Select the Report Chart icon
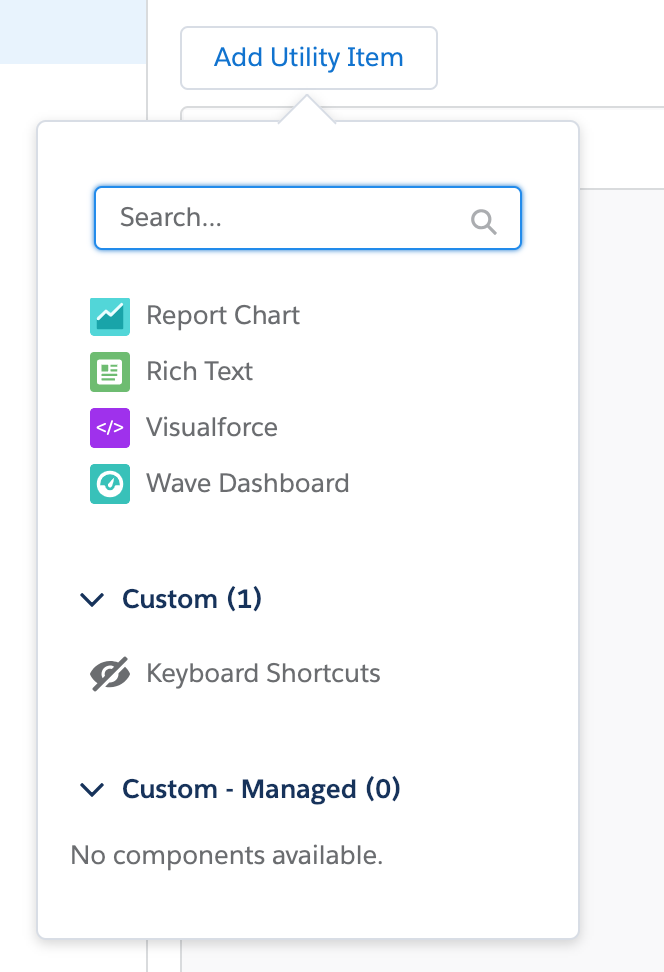Screen dimensions: 664x972 tap(110, 316)
